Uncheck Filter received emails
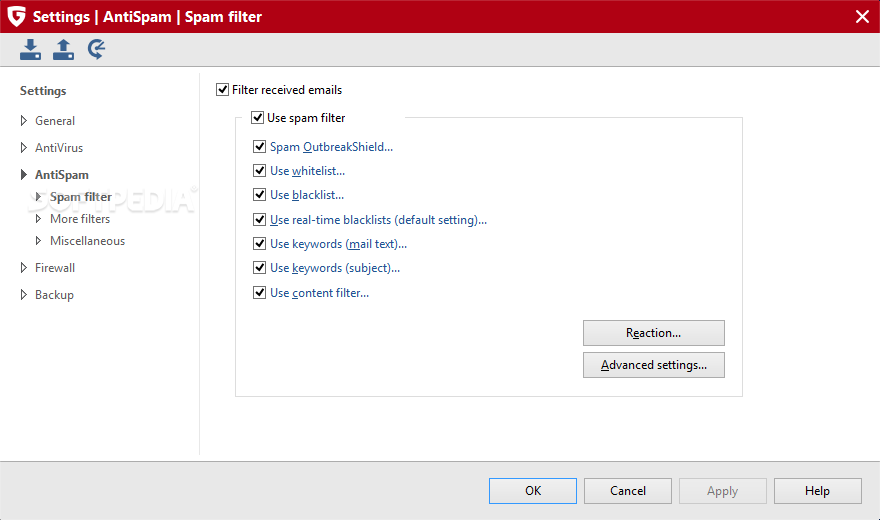Image resolution: width=880 pixels, height=520 pixels. (x=222, y=90)
